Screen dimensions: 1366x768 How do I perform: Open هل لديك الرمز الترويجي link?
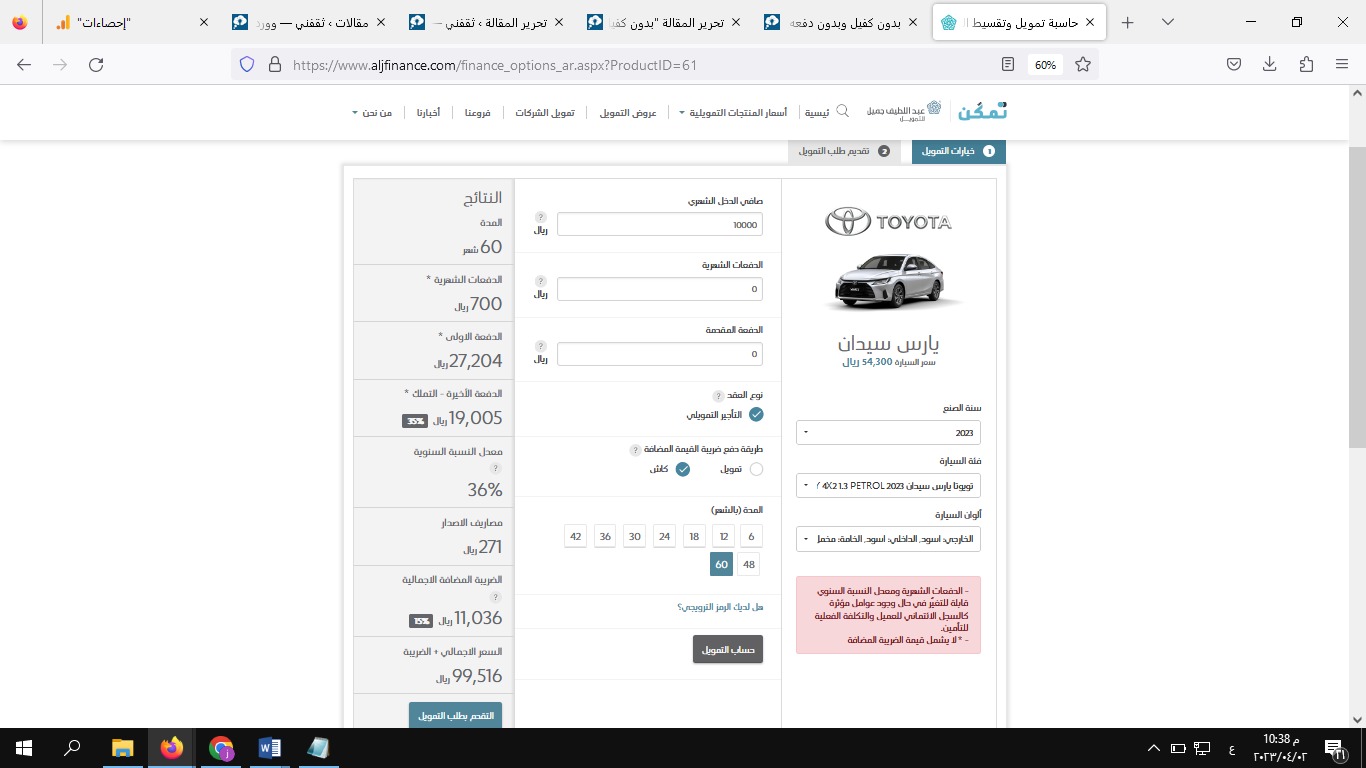coord(720,607)
